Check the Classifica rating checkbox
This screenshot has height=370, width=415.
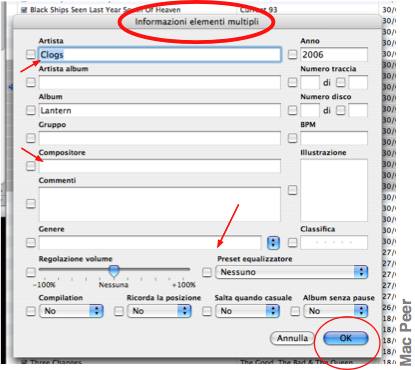(292, 243)
